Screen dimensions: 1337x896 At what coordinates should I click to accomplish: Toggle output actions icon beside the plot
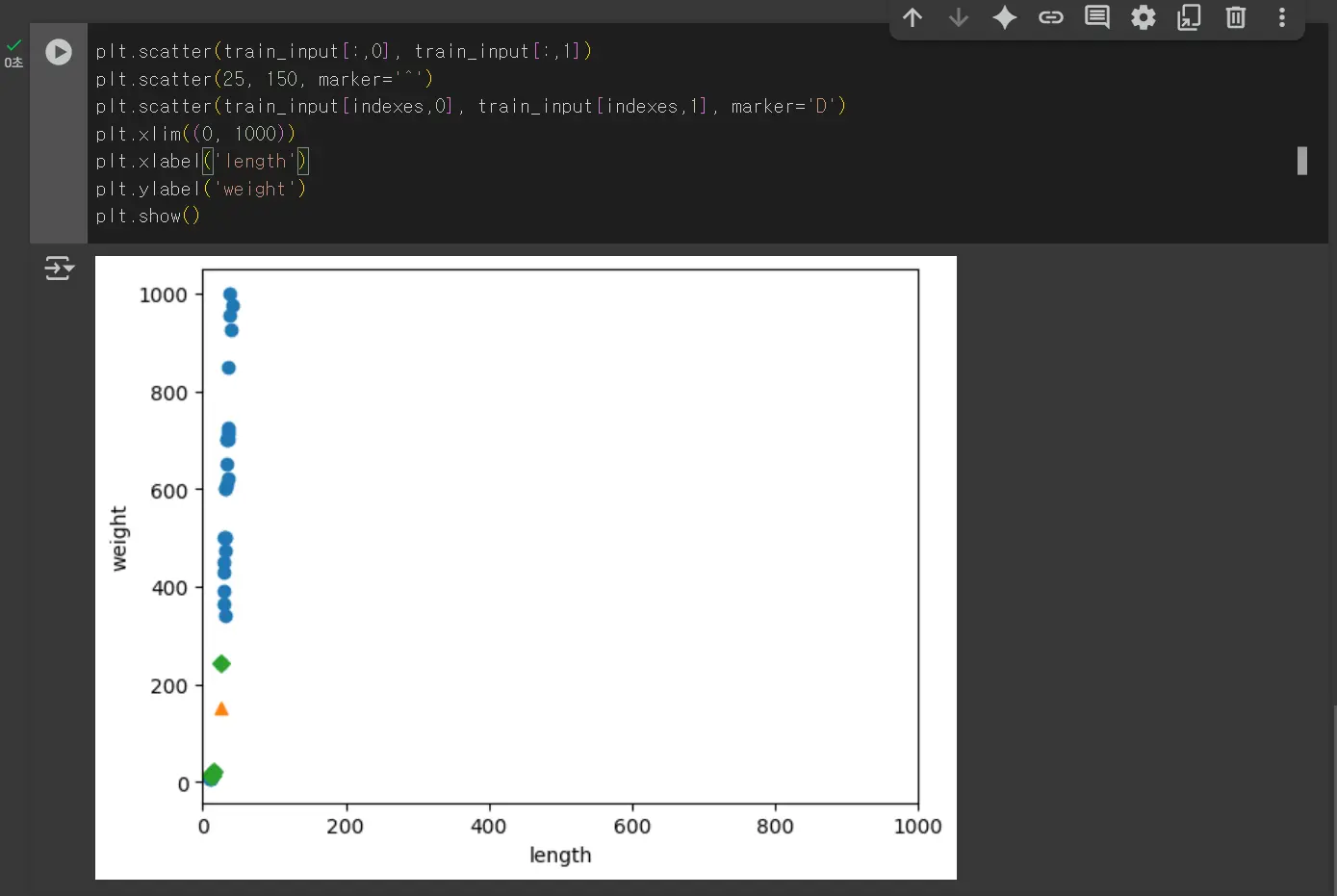pos(59,269)
